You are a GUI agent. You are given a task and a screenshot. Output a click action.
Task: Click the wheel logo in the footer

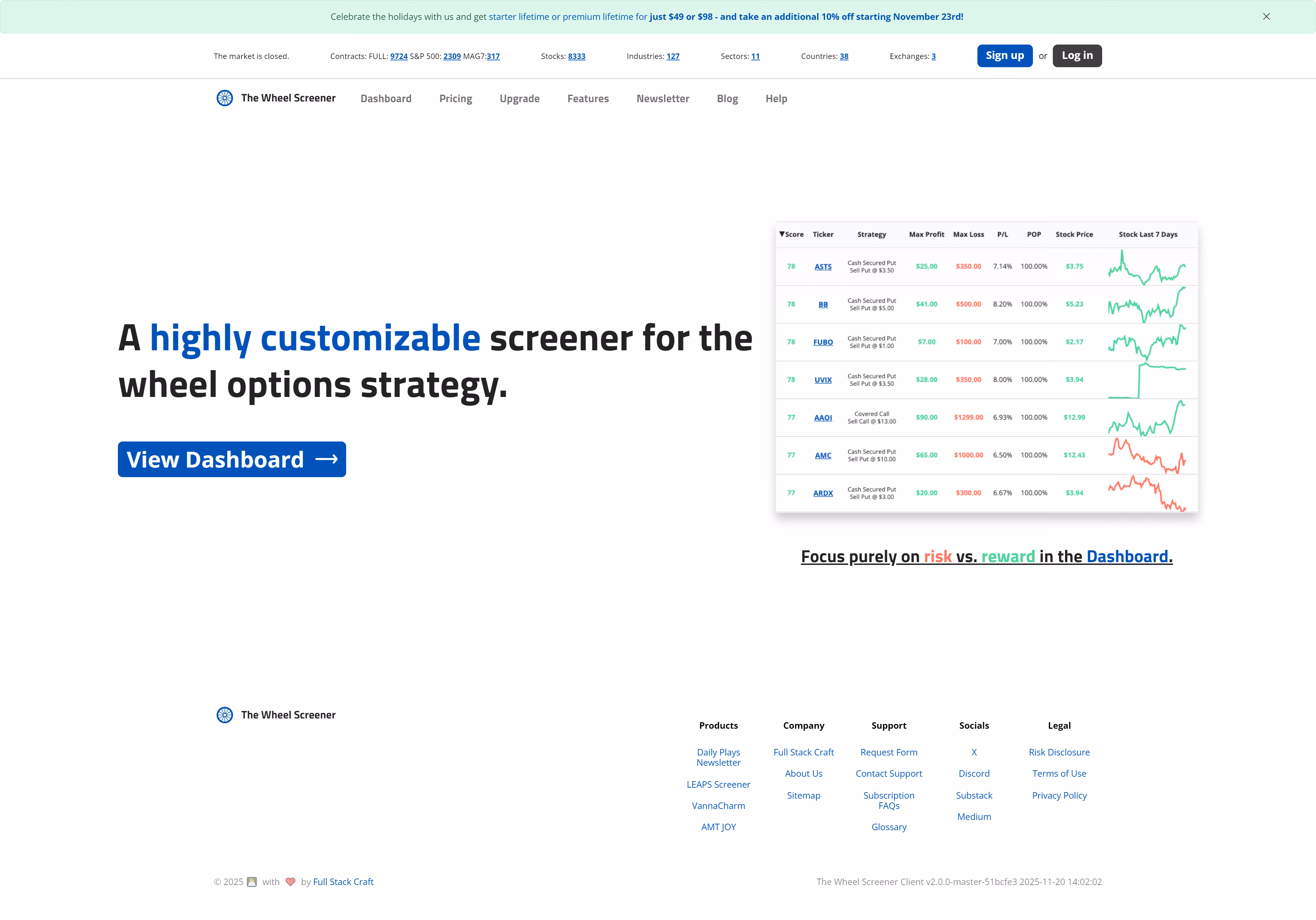tap(225, 715)
